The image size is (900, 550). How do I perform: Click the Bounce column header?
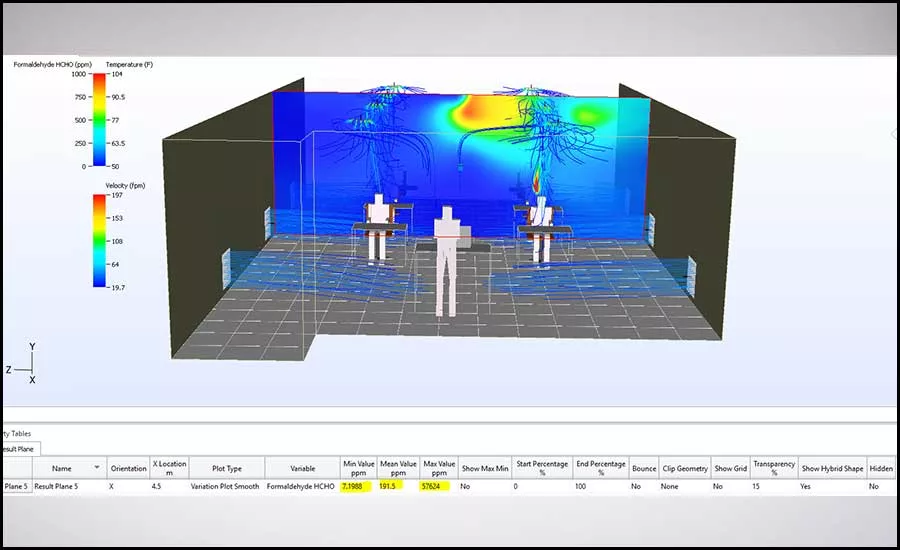point(644,468)
